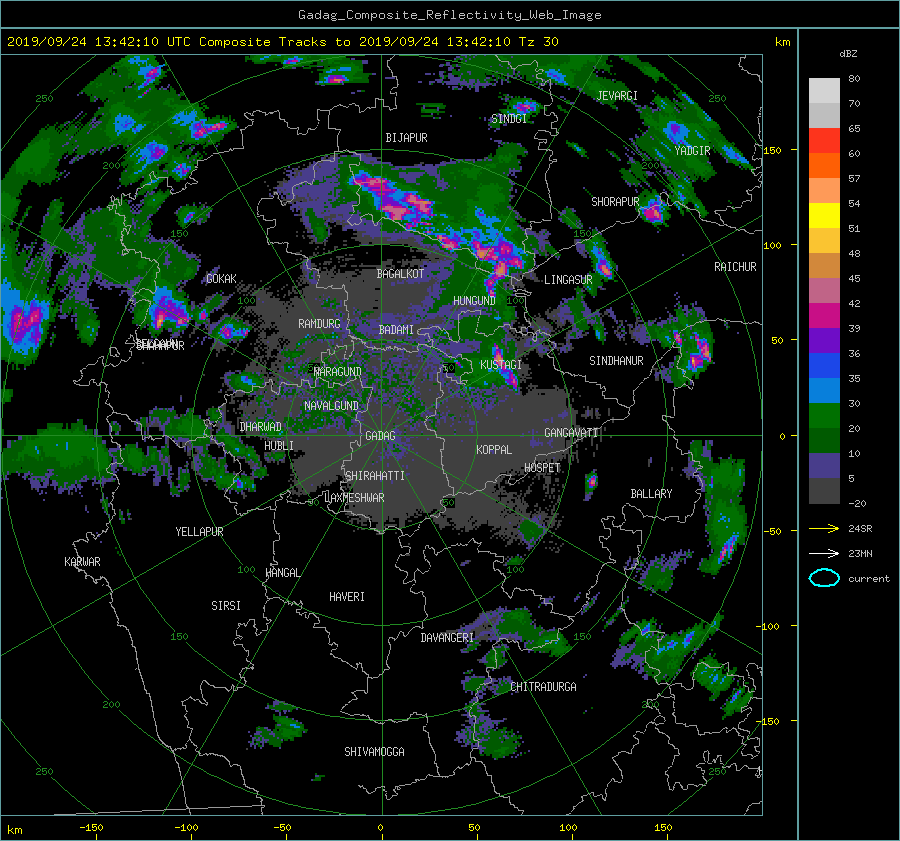The image size is (900, 841).
Task: Click the BADAMI city label
Action: pyautogui.click(x=396, y=330)
